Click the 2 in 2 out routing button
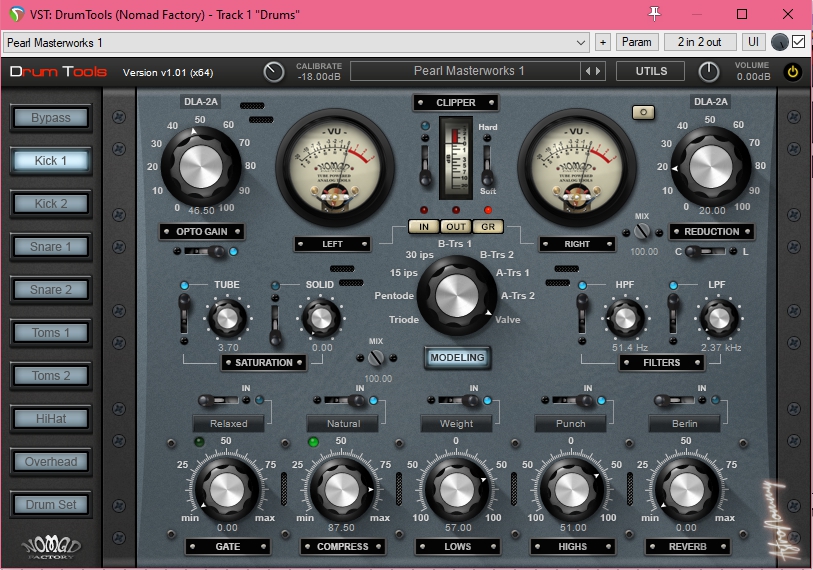The height and width of the screenshot is (570, 813). tap(699, 42)
